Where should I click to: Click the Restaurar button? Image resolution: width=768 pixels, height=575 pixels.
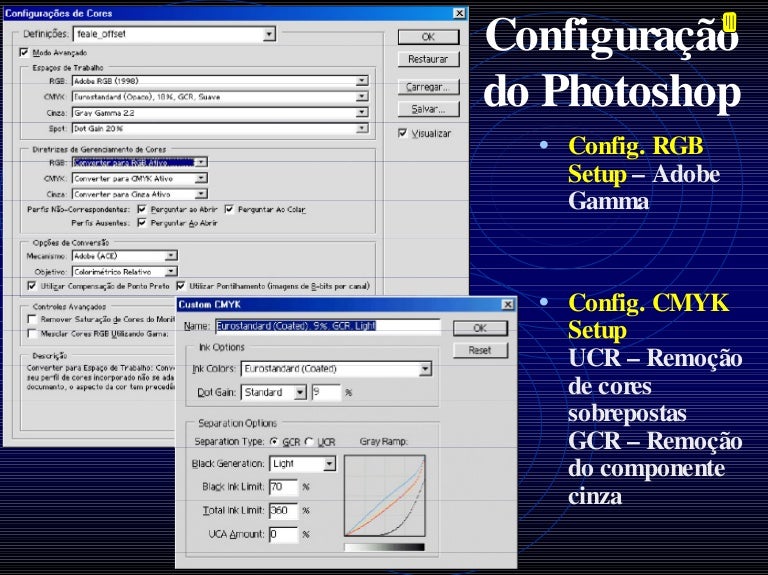428,59
